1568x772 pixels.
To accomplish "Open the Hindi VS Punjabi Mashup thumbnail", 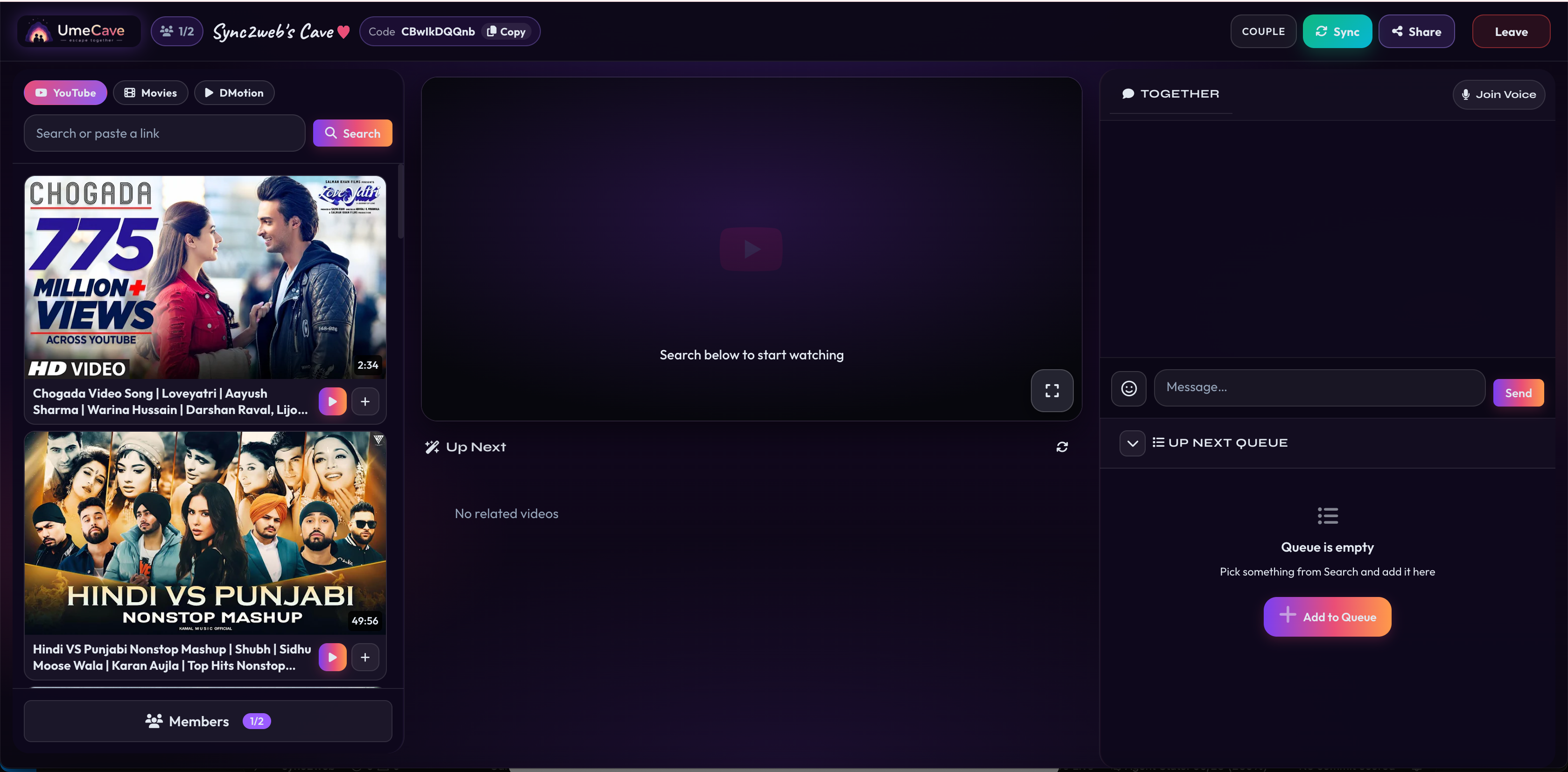I will (205, 533).
